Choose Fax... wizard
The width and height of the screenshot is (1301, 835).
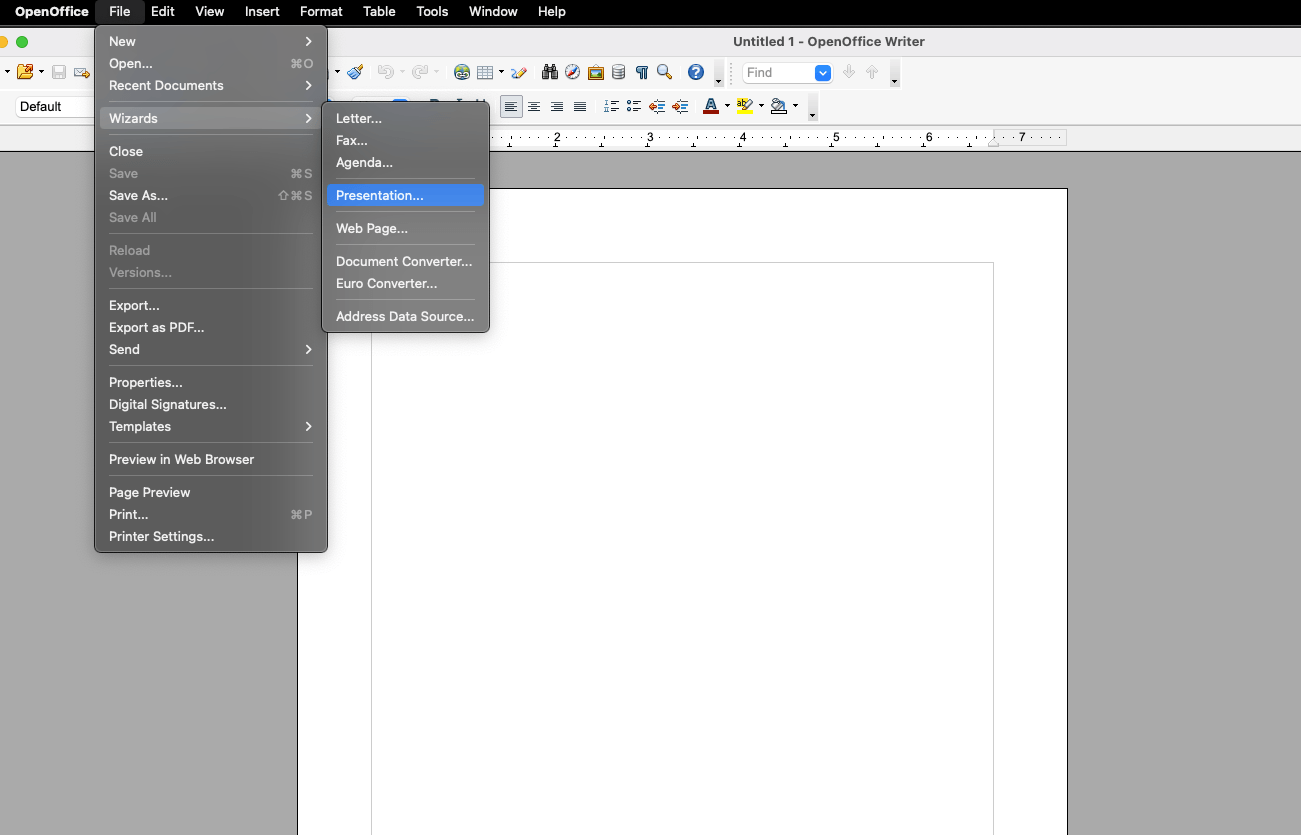[405, 140]
